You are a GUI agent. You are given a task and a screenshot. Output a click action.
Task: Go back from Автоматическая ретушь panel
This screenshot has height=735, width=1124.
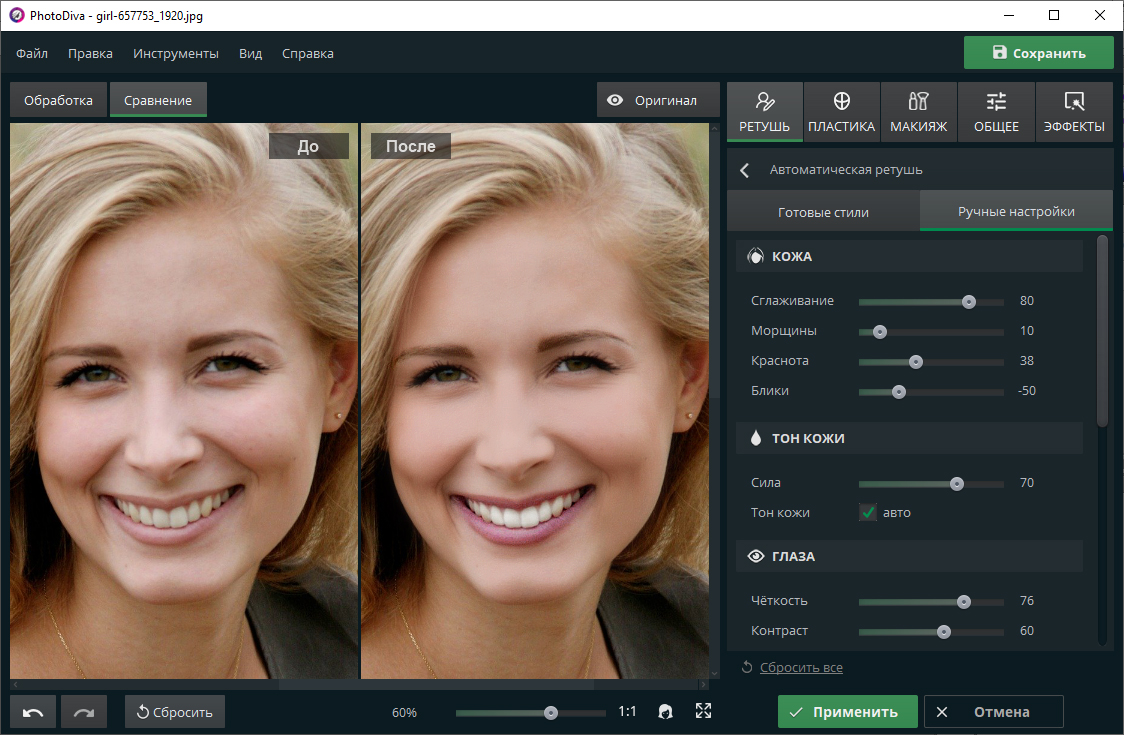click(x=745, y=170)
